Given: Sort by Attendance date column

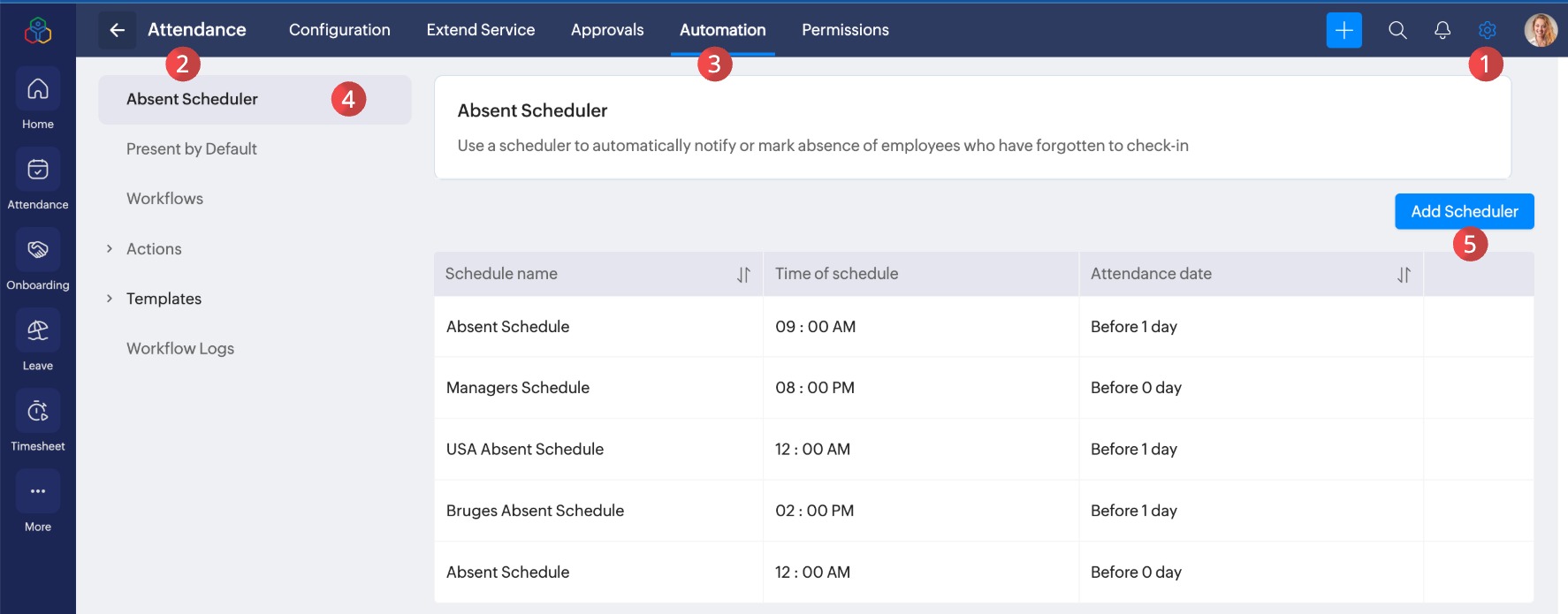Looking at the screenshot, I should coord(1404,275).
